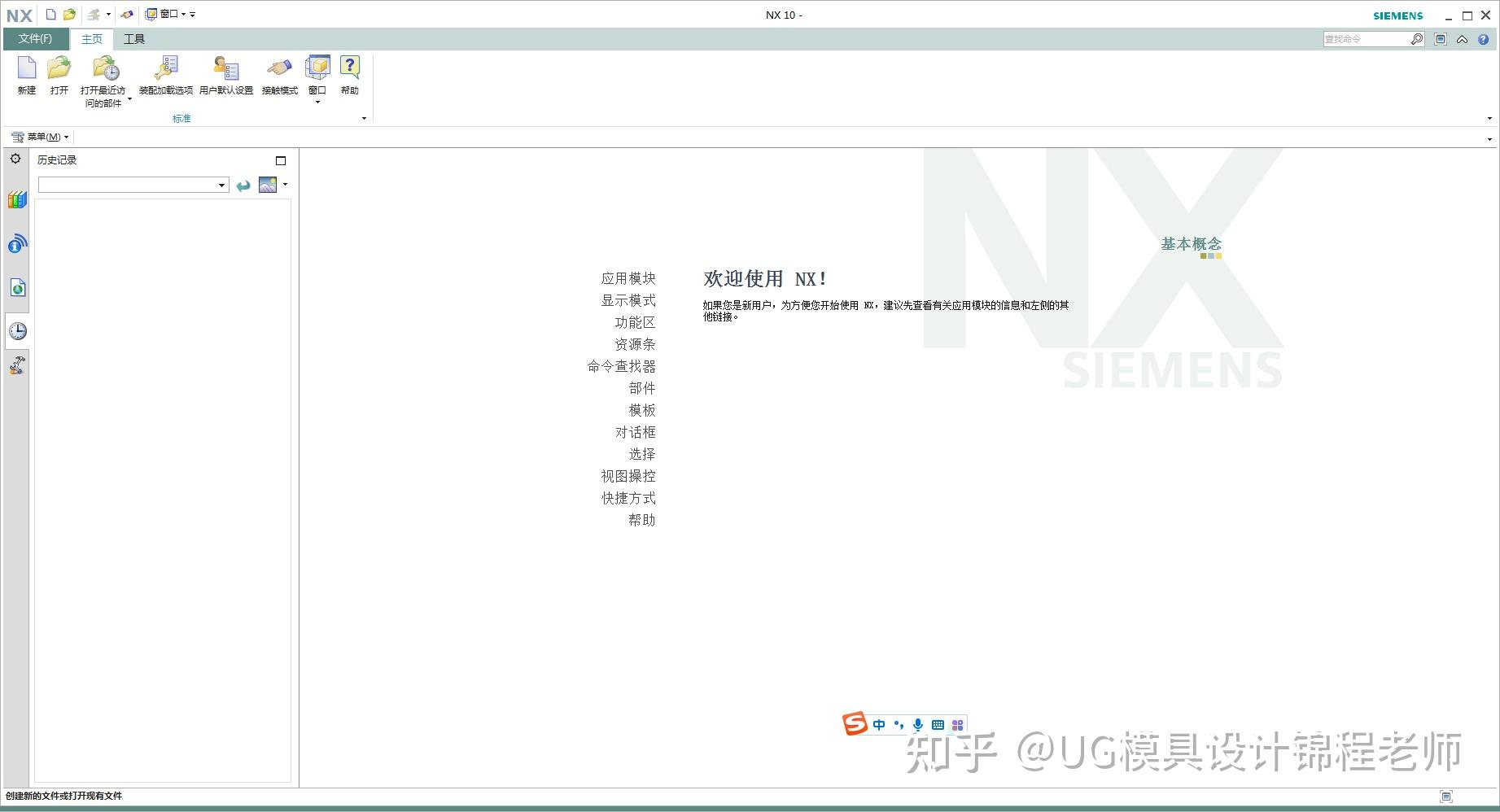Open the 功能区 link
Image resolution: width=1500 pixels, height=812 pixels.
point(635,322)
